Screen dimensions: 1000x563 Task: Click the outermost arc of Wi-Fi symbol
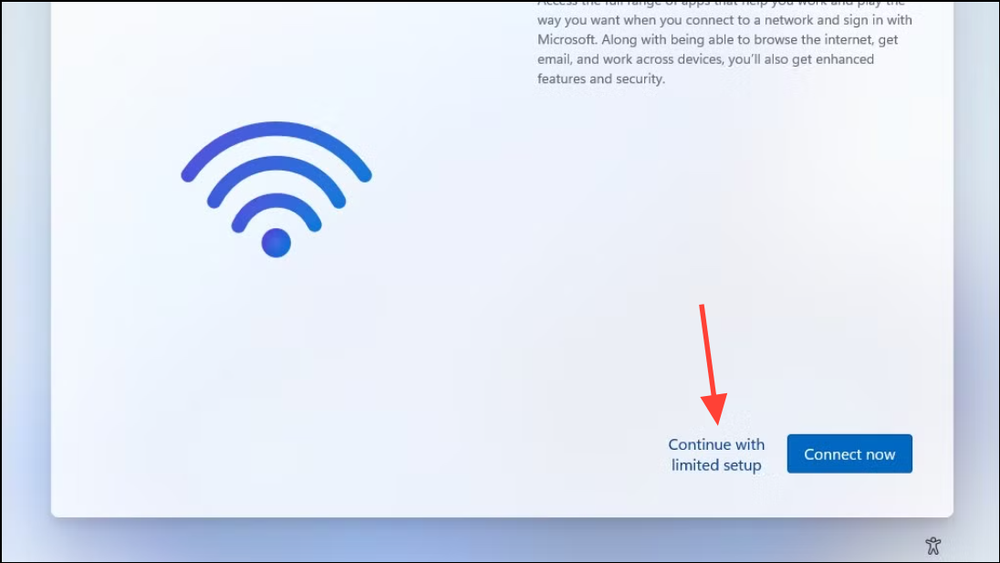pos(276,129)
